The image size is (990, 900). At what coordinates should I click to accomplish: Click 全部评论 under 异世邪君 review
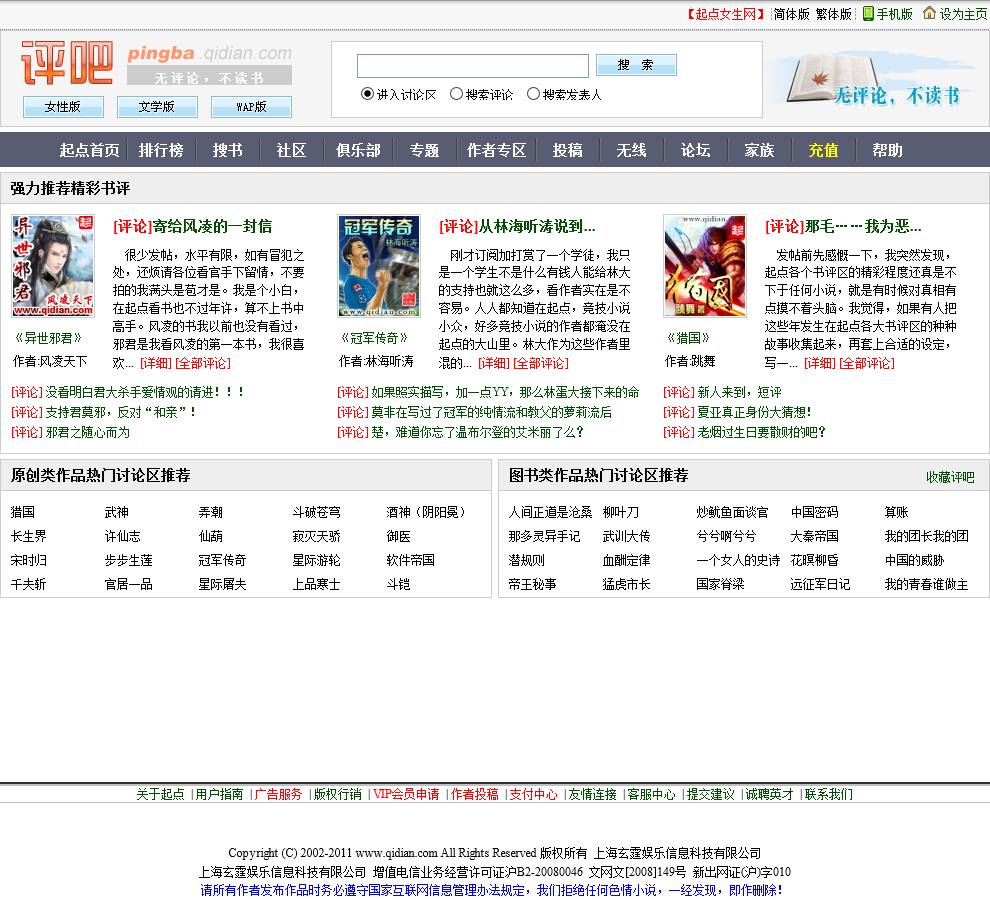pos(203,363)
